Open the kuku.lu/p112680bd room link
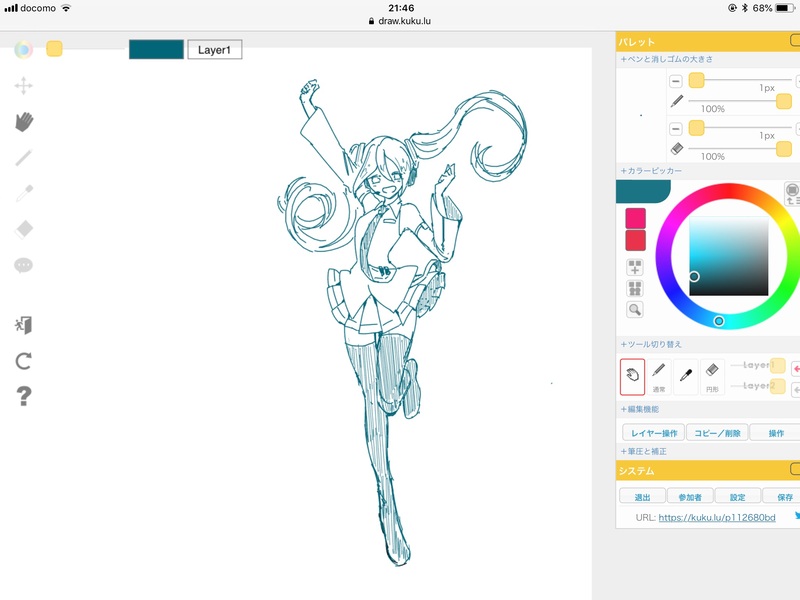 (x=717, y=517)
